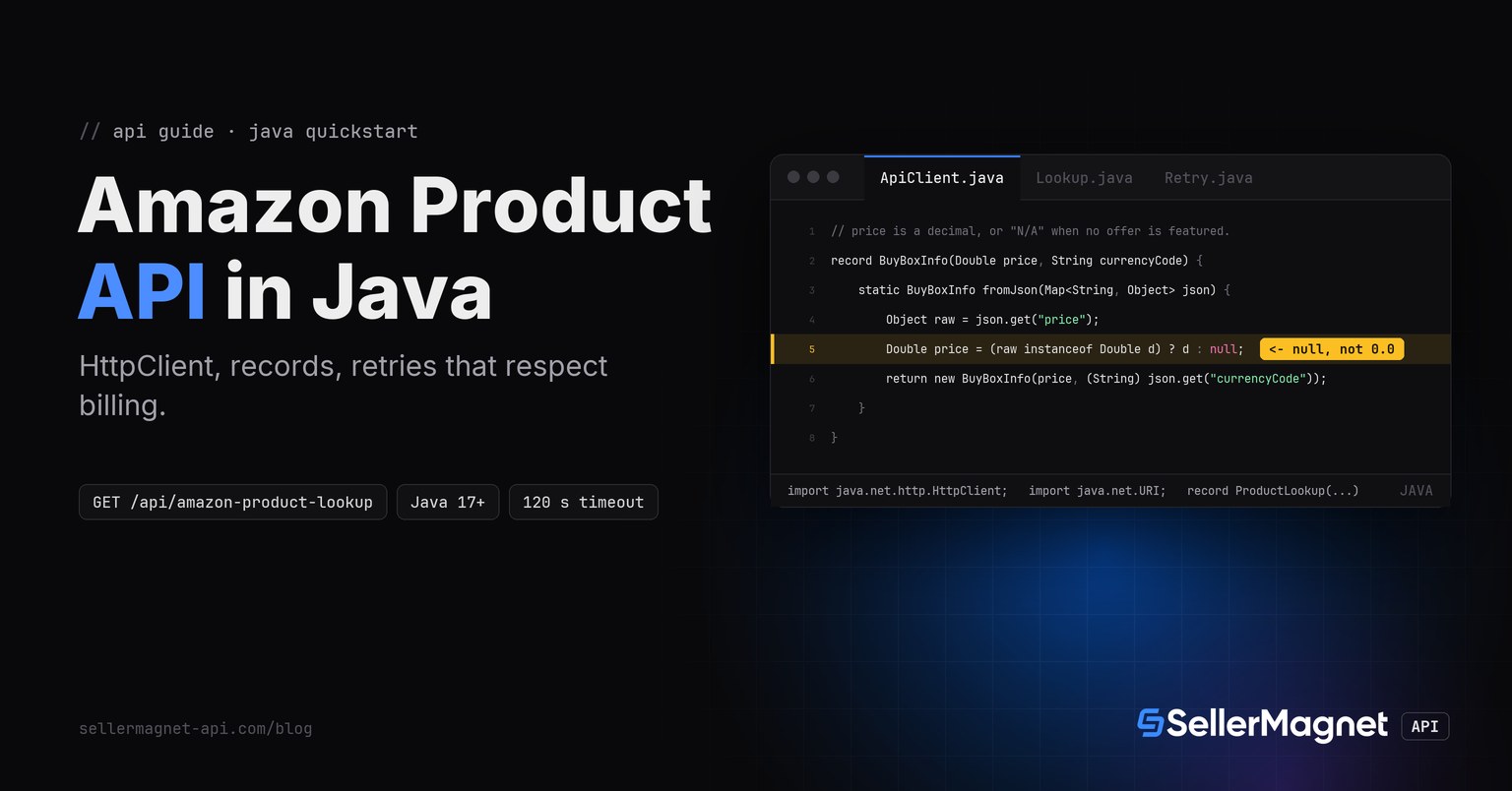Select the ApiClient.java tab
The height and width of the screenshot is (791, 1512).
coord(942,178)
